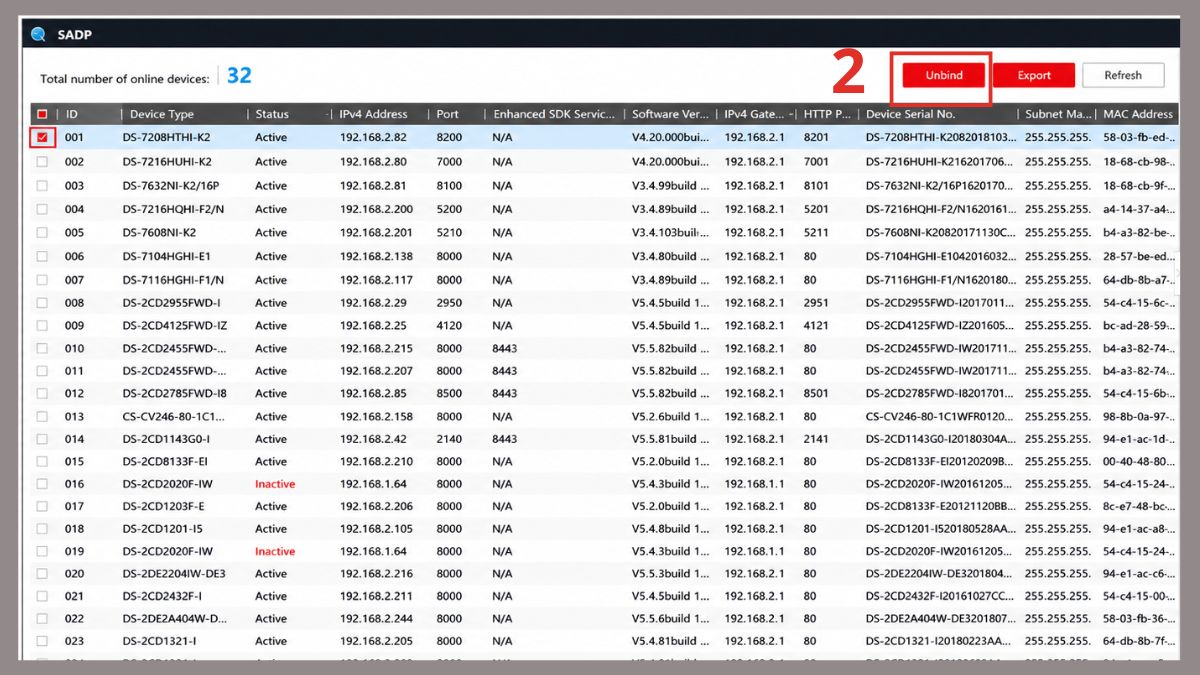Click the Inactive status in row 019
This screenshot has height=675, width=1200.
point(275,552)
